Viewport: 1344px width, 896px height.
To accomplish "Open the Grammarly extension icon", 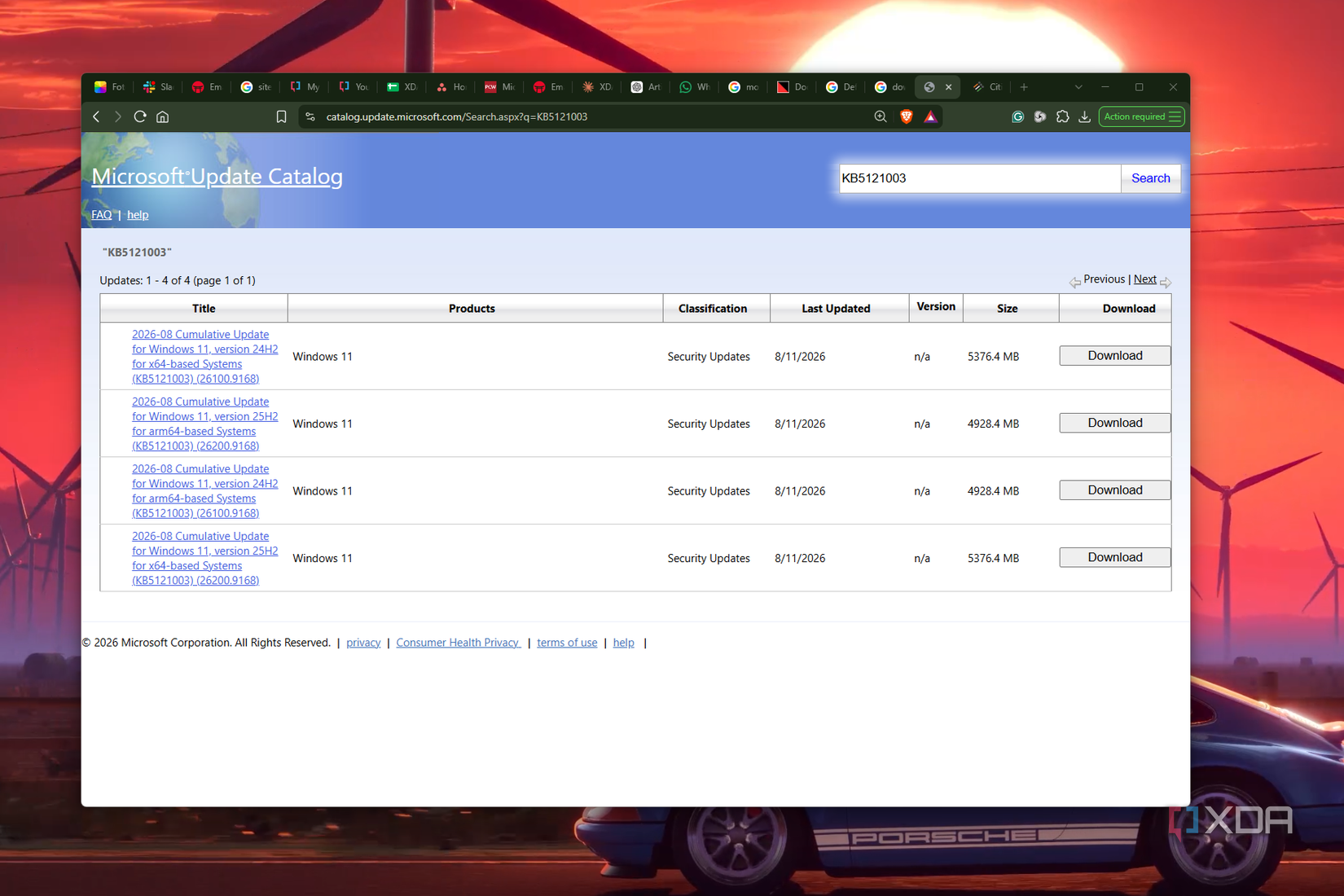I will pyautogui.click(x=1017, y=116).
